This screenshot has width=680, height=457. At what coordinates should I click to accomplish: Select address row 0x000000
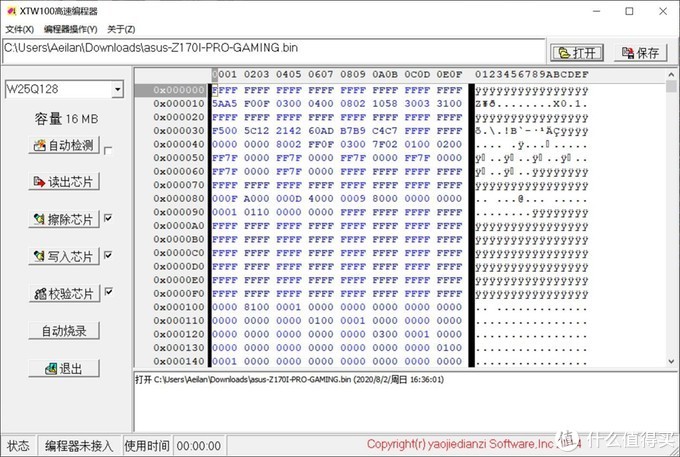pyautogui.click(x=178, y=90)
